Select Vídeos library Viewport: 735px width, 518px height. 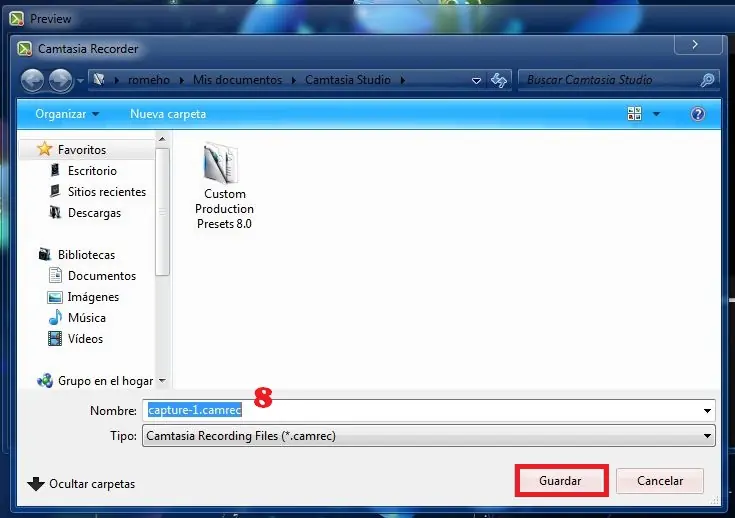point(85,338)
